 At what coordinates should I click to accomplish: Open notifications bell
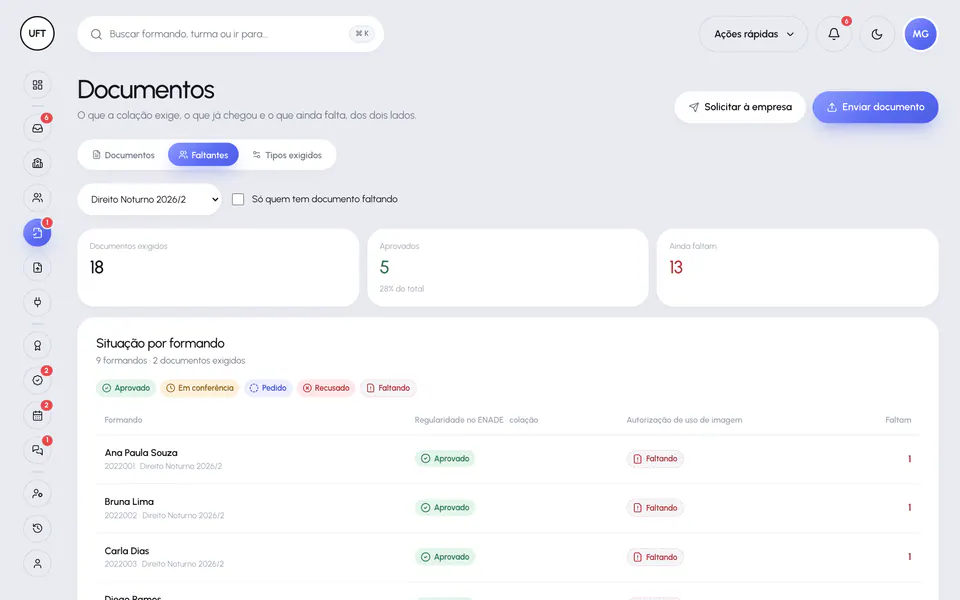pos(834,34)
